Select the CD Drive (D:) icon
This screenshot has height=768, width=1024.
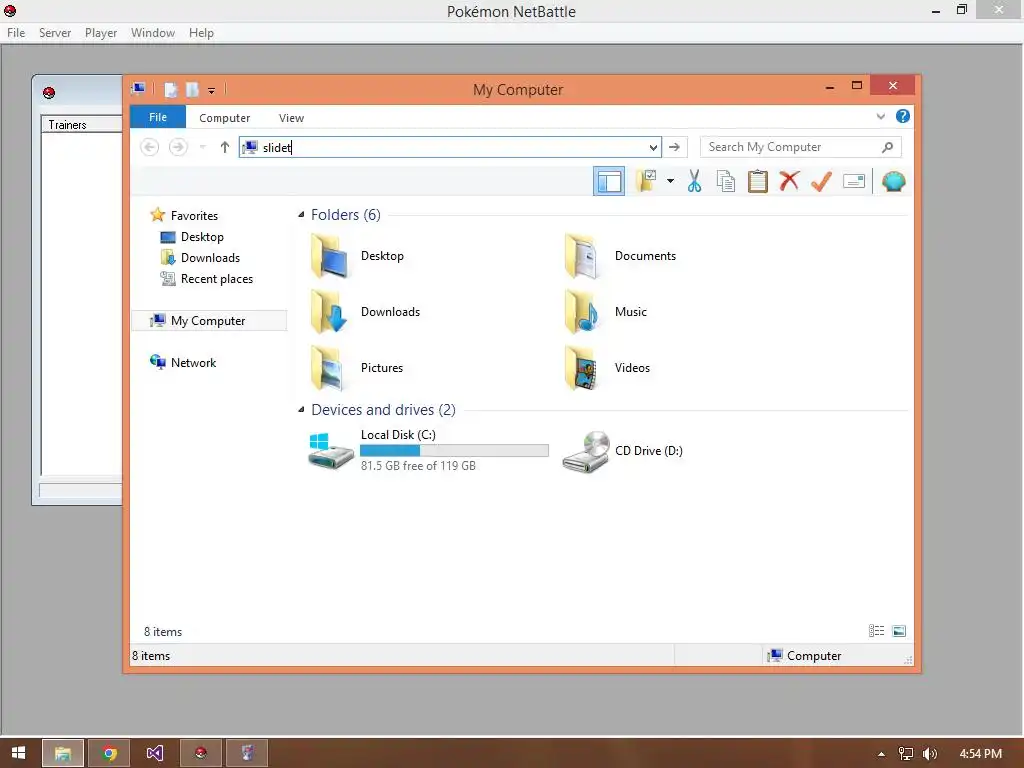[x=586, y=451]
